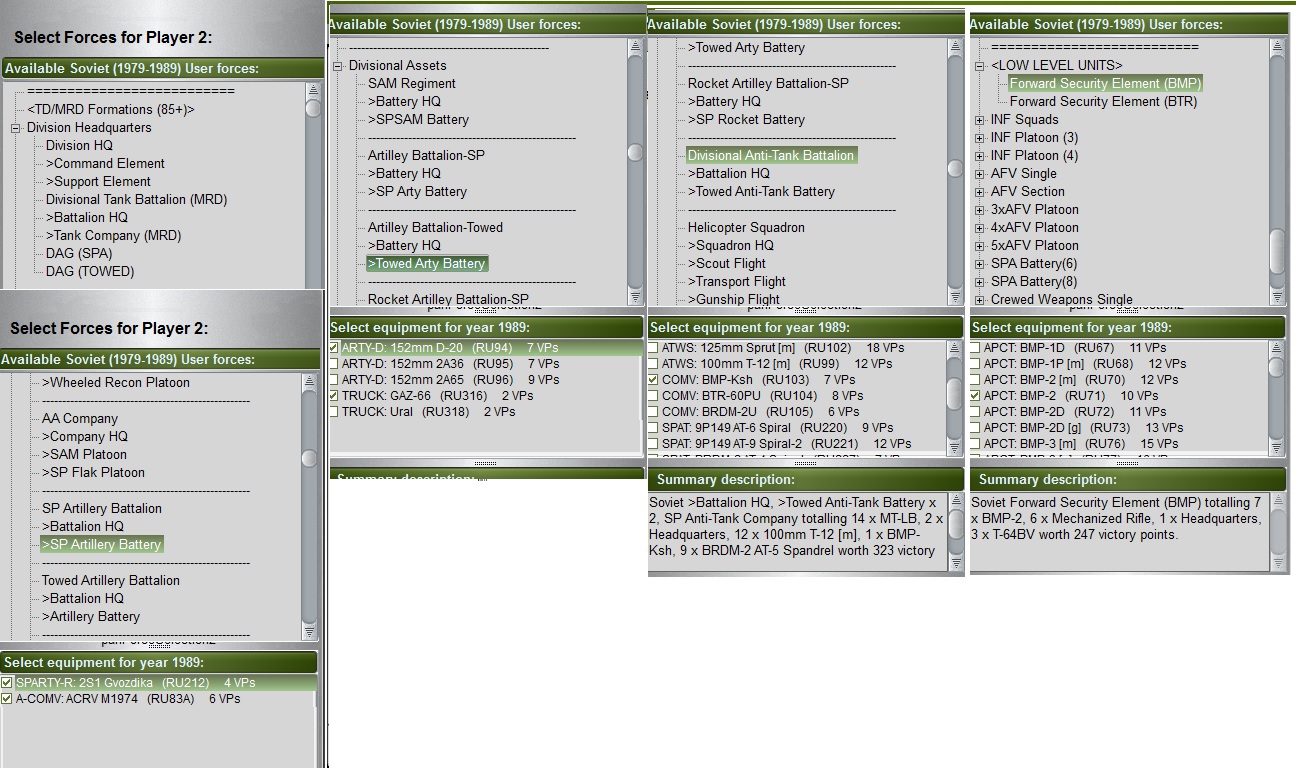Select Artilley Battalion-Towed tree item

(x=435, y=228)
